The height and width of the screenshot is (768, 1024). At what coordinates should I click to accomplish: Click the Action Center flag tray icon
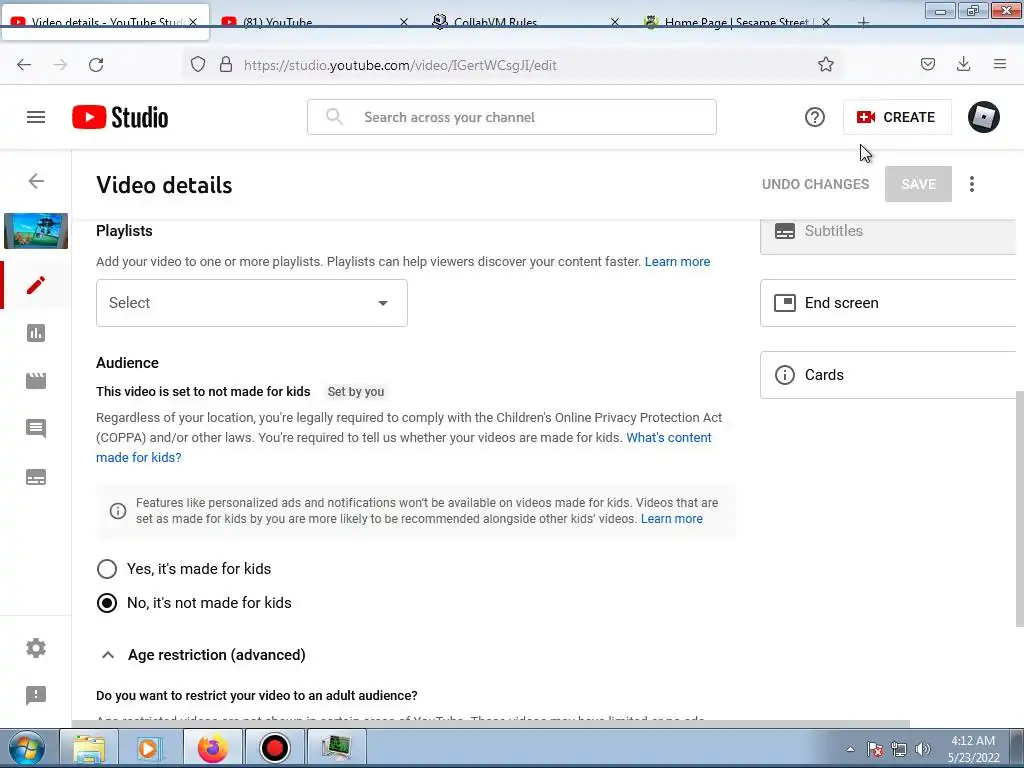pyautogui.click(x=875, y=749)
